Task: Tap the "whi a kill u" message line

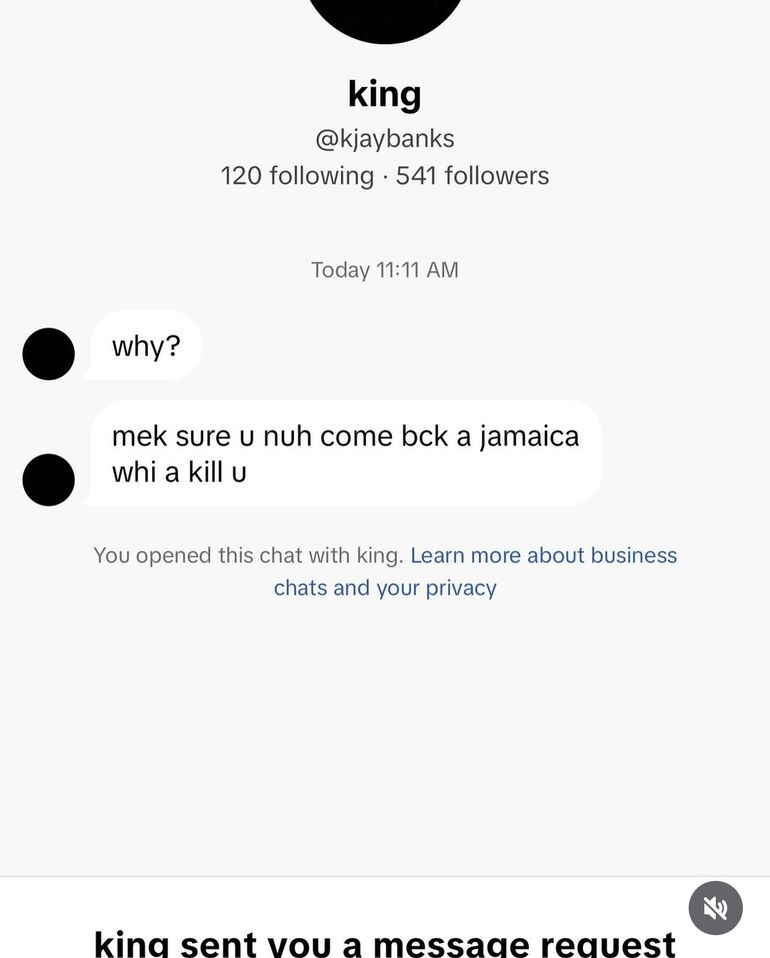Action: [x=179, y=472]
